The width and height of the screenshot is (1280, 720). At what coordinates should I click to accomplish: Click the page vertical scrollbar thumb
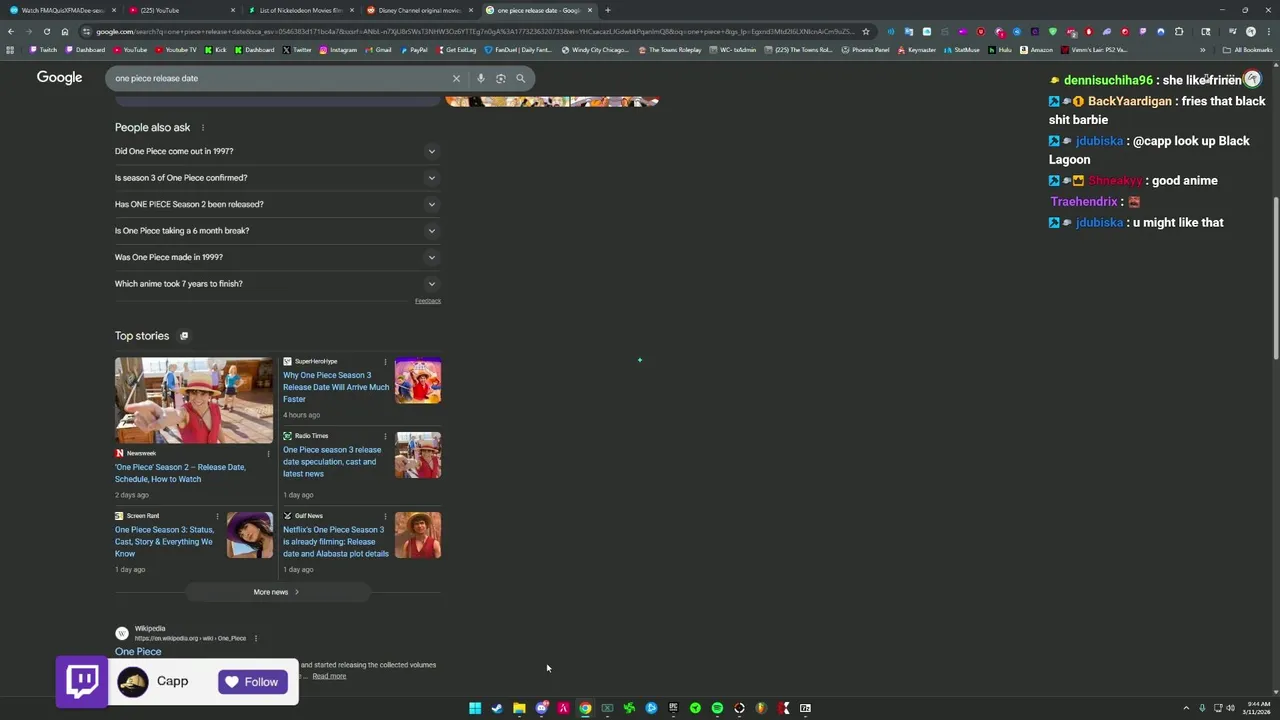[1275, 276]
